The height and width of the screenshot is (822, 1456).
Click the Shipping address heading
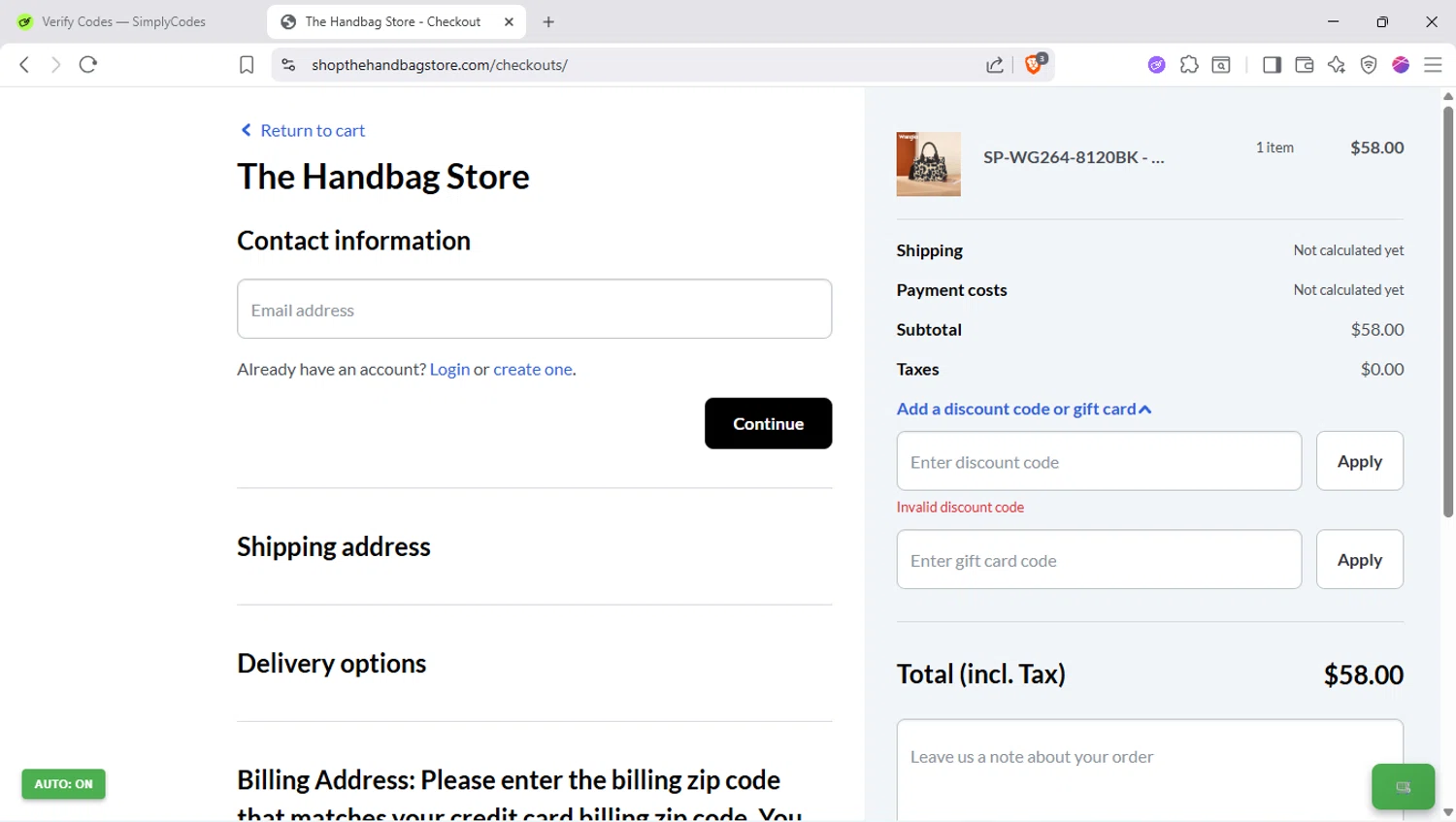(334, 546)
